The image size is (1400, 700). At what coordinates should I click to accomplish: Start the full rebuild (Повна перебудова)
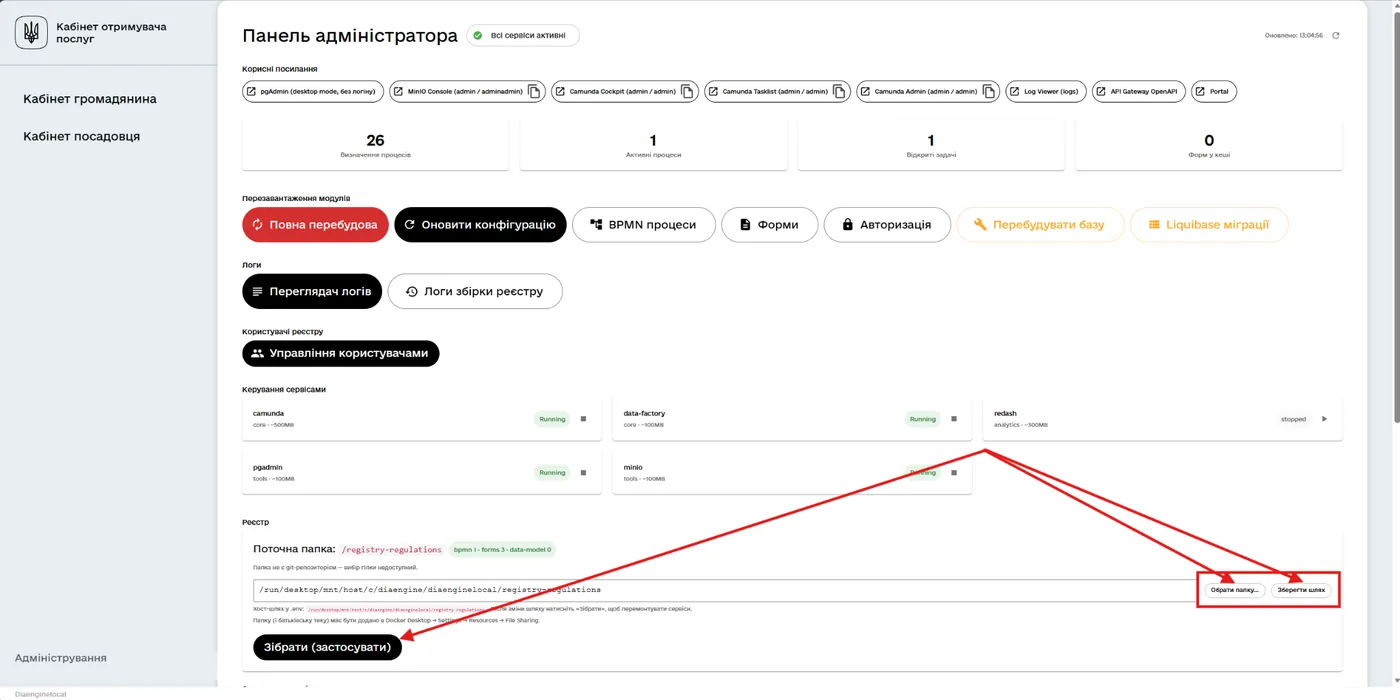[315, 225]
